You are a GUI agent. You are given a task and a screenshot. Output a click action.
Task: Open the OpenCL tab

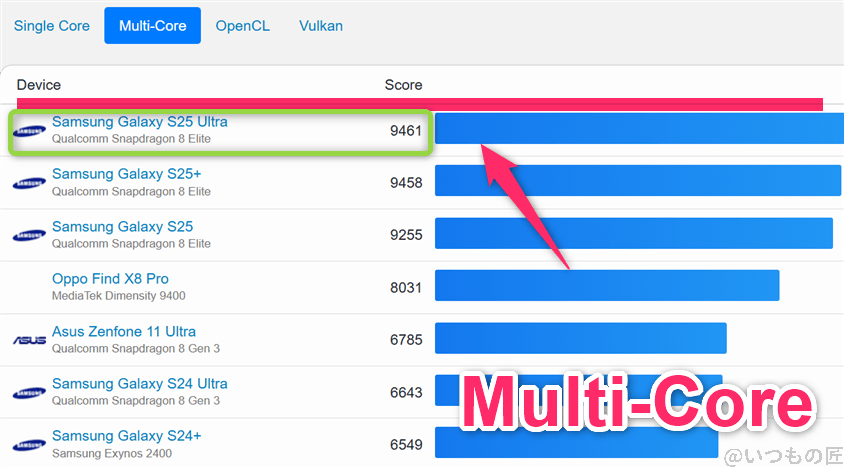click(242, 26)
